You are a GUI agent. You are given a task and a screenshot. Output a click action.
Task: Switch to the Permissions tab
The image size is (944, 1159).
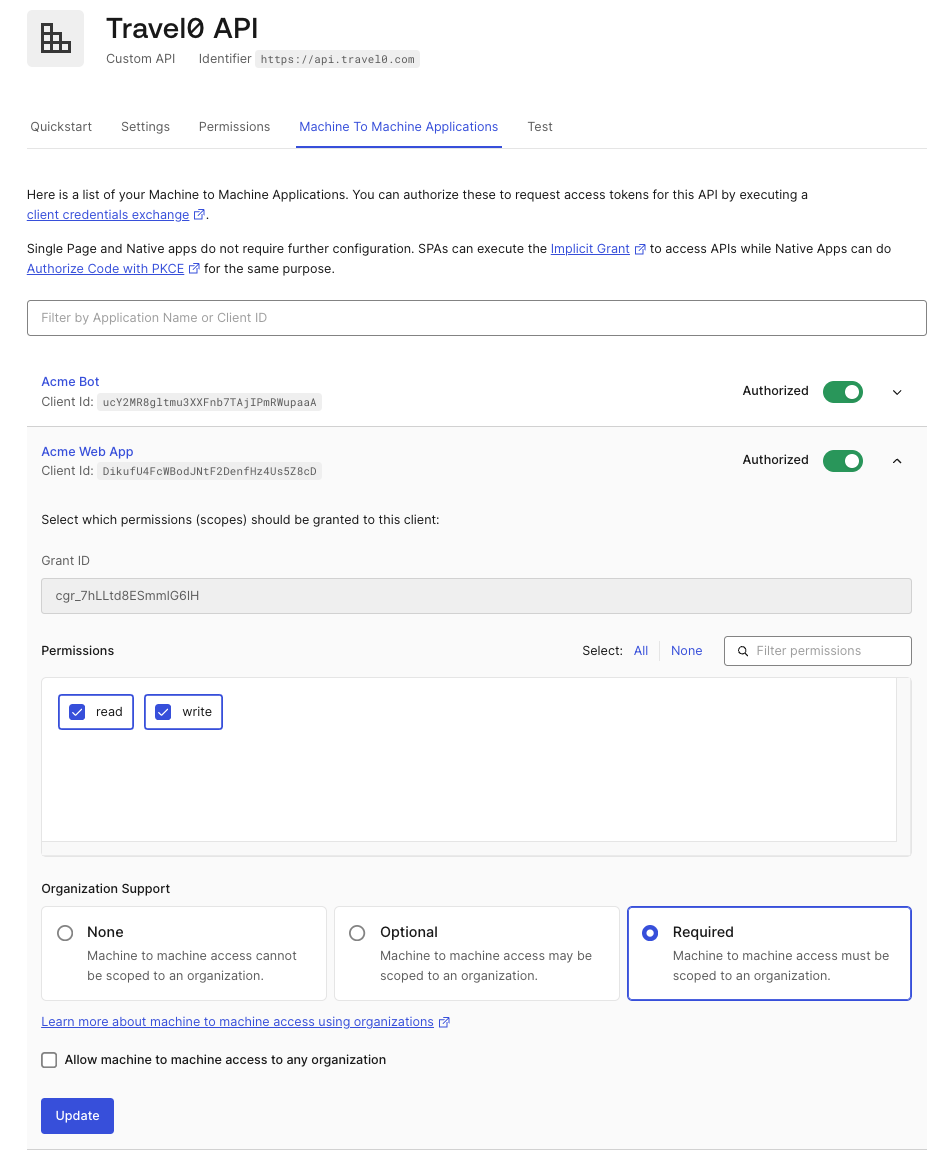click(234, 126)
